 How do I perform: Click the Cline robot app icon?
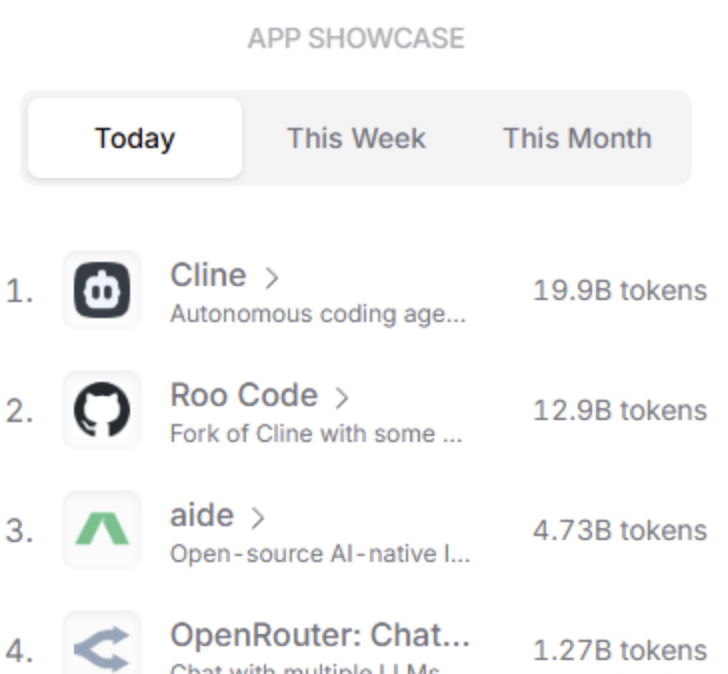[x=102, y=290]
